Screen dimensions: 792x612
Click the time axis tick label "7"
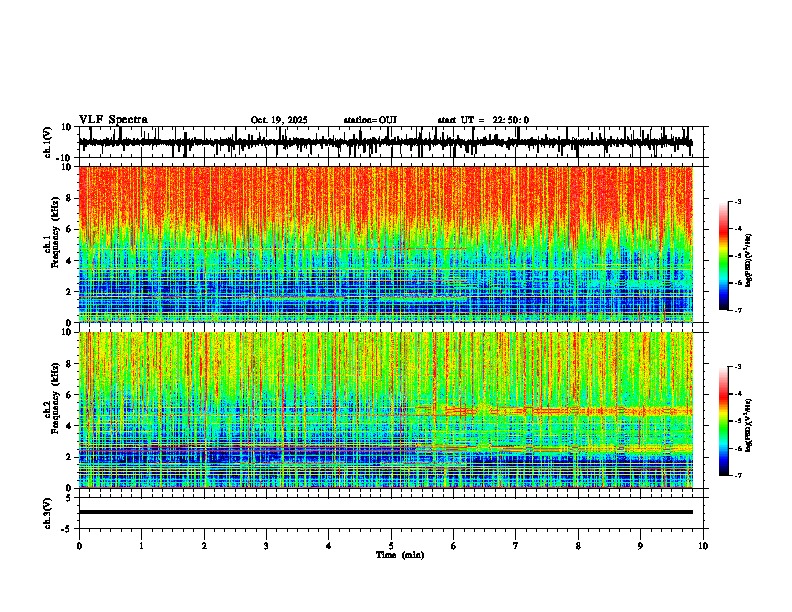point(516,546)
